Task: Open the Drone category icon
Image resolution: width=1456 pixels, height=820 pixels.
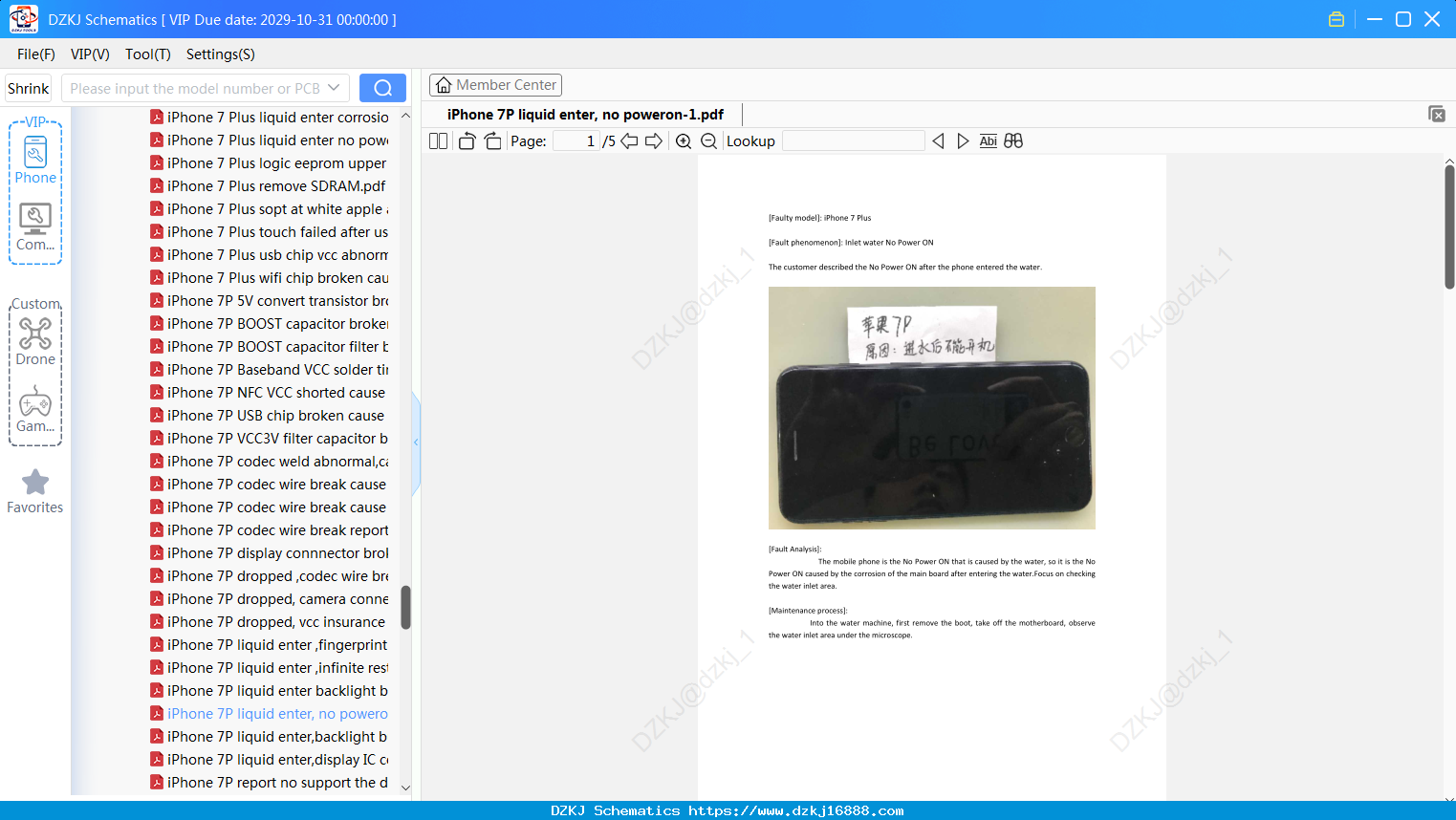Action: click(x=35, y=341)
